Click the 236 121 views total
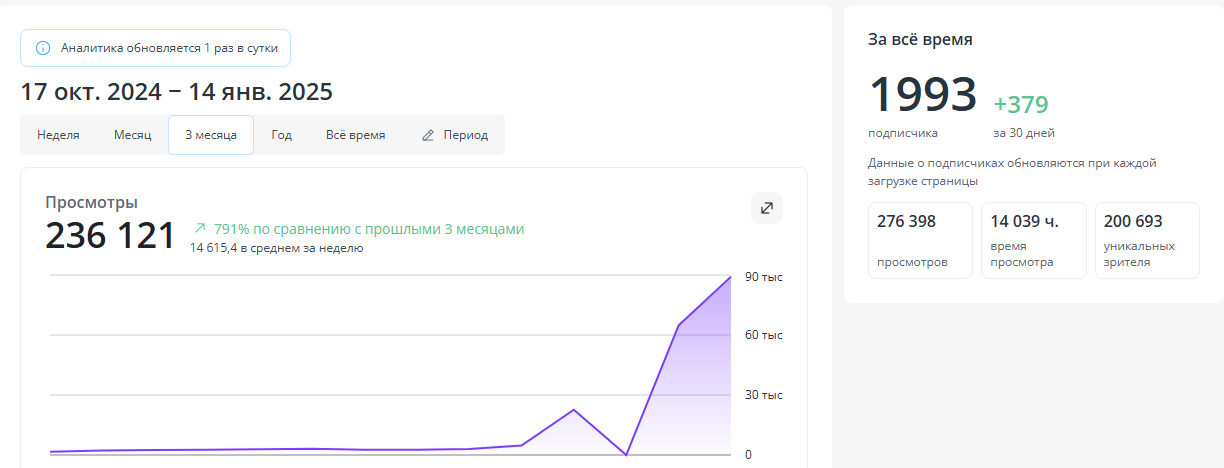Screen dimensions: 1224x468 tap(110, 235)
